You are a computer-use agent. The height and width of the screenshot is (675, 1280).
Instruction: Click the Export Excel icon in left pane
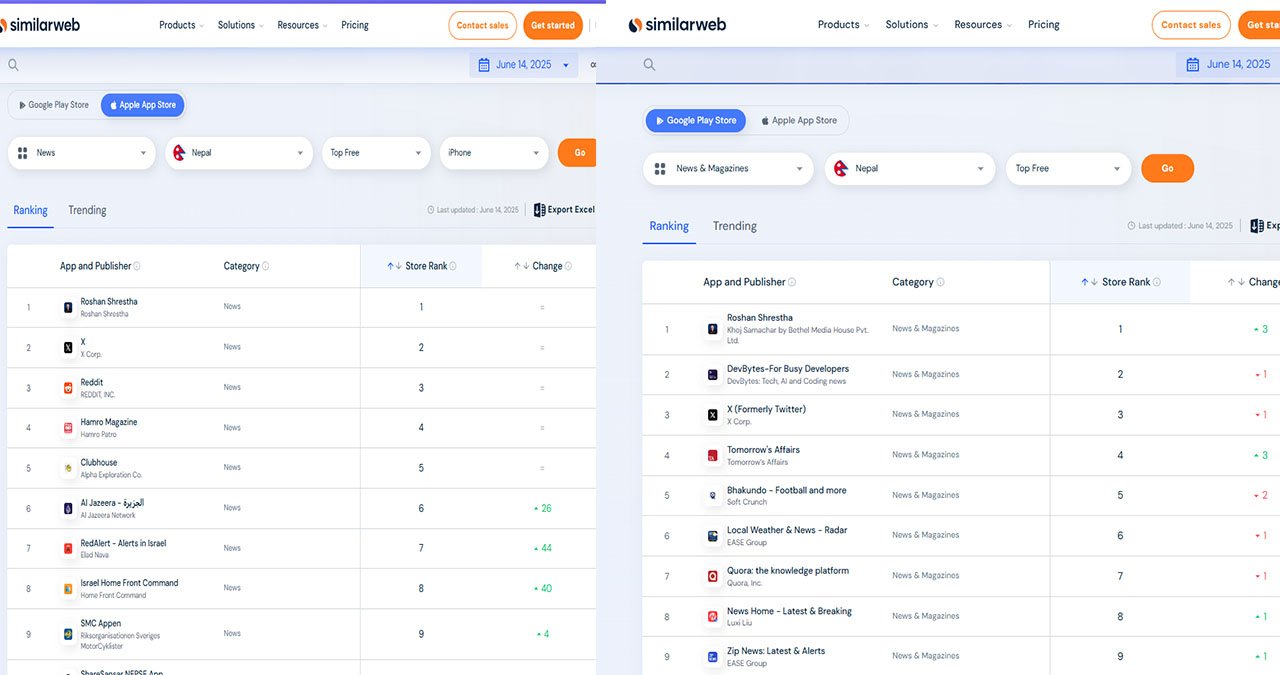(x=539, y=210)
